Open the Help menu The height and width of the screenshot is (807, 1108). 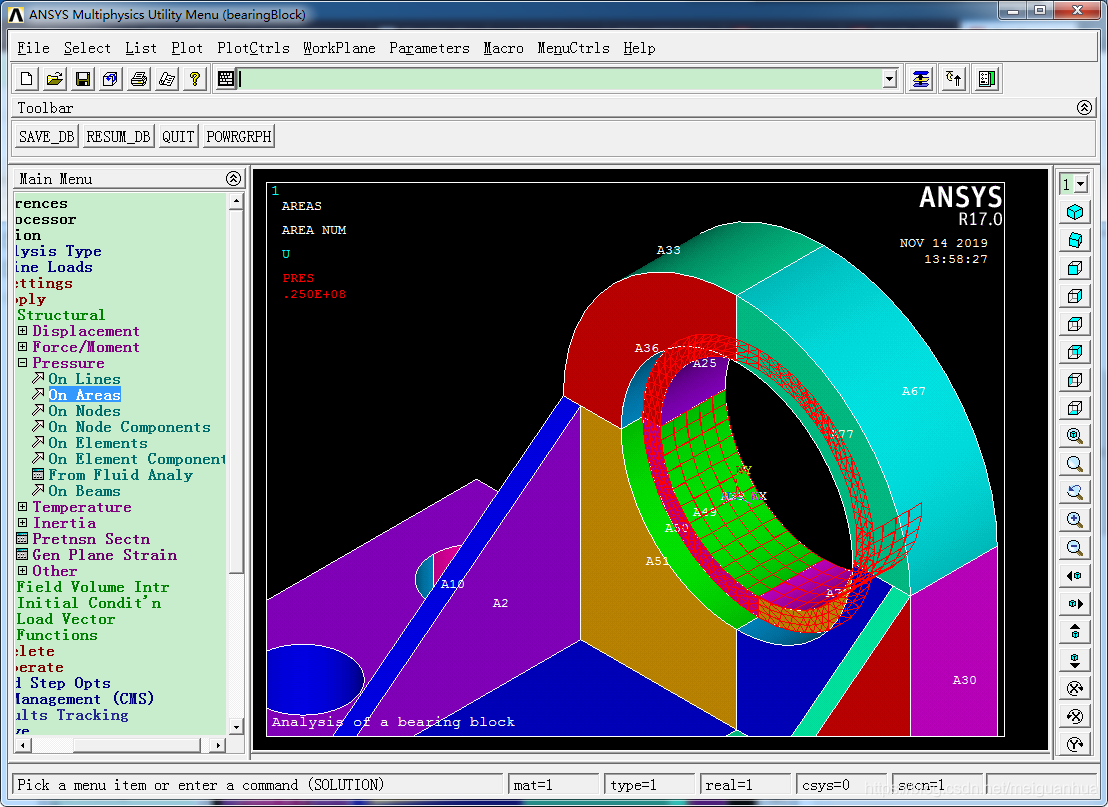point(639,48)
